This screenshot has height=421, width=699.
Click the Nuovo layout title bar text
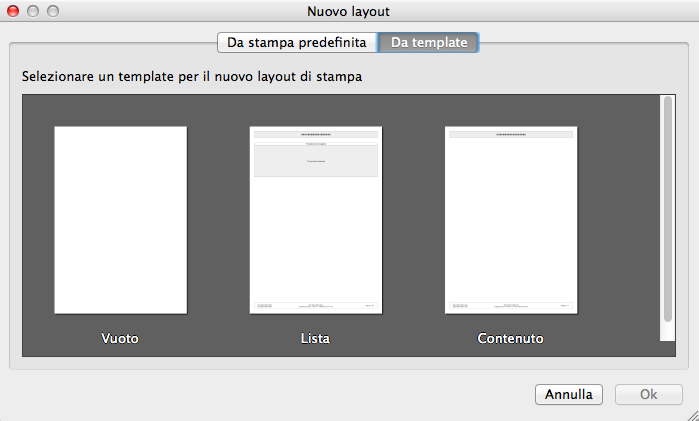tap(348, 11)
